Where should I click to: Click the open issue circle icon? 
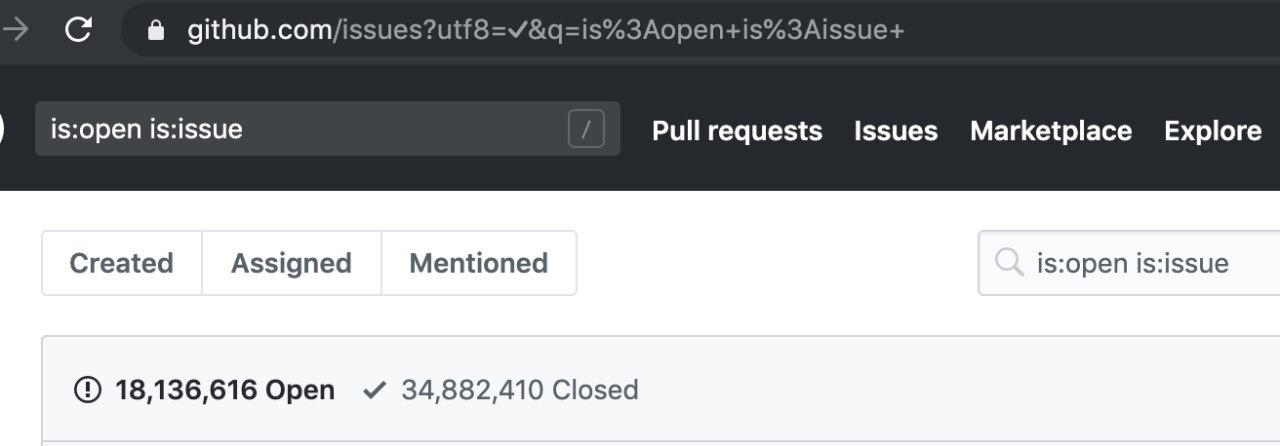(x=88, y=390)
